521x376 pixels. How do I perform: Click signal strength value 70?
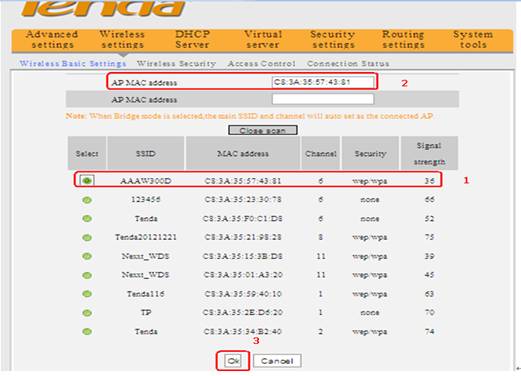pyautogui.click(x=430, y=313)
